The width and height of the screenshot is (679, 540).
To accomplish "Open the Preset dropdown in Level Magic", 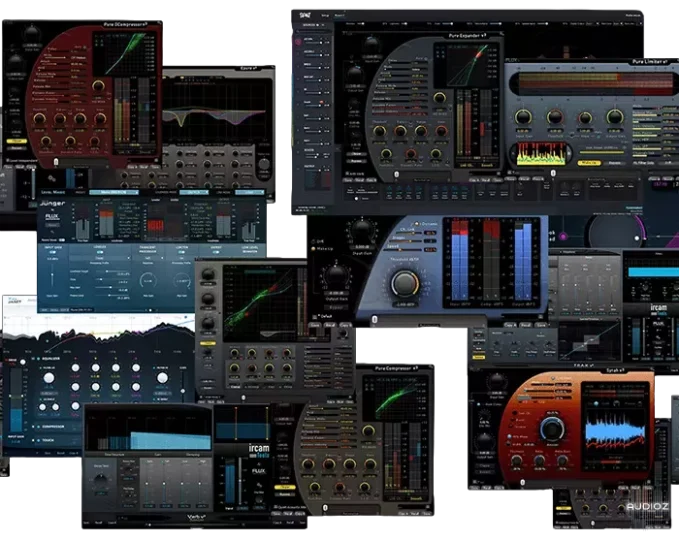I will (114, 192).
